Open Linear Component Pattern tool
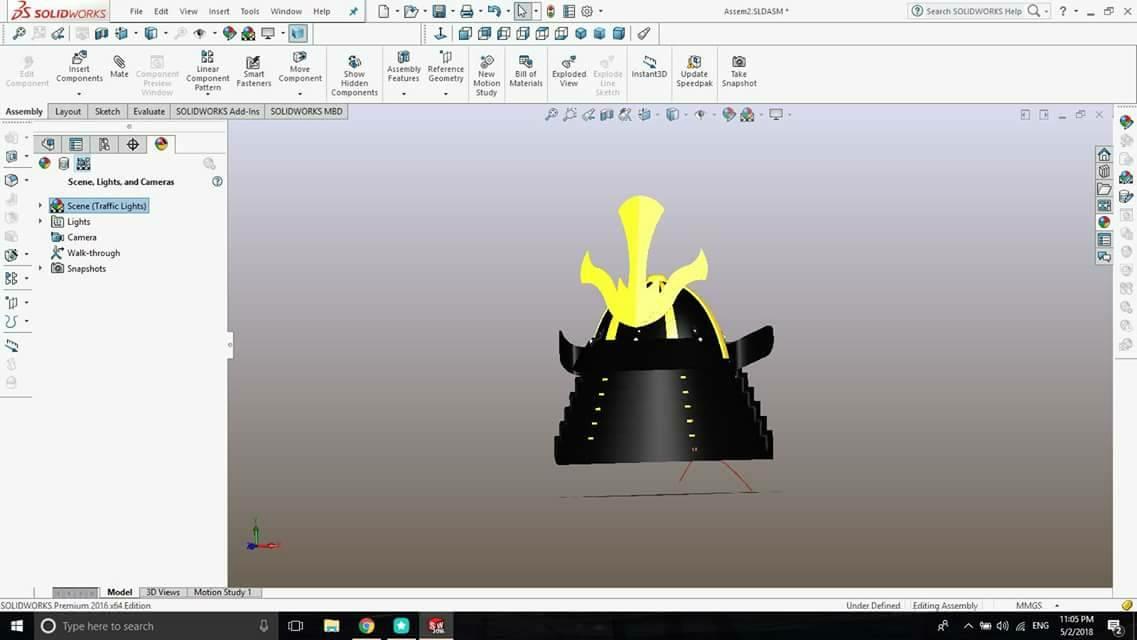Image resolution: width=1137 pixels, height=640 pixels. pos(207,71)
